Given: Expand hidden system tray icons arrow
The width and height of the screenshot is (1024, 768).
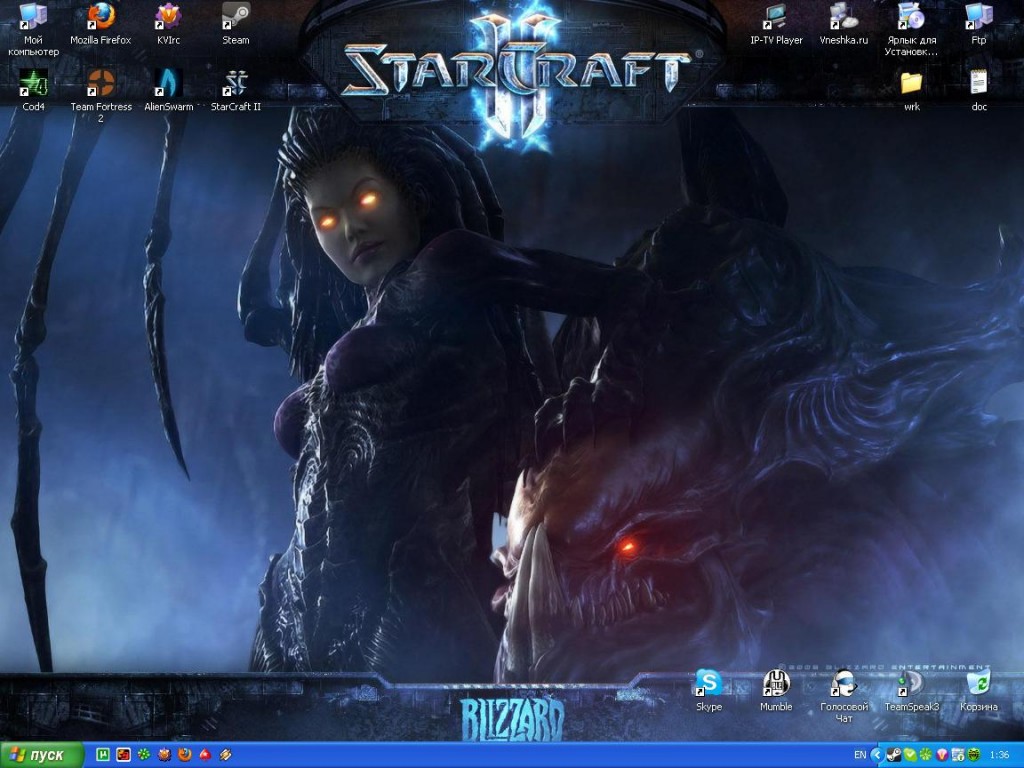Looking at the screenshot, I should pyautogui.click(x=877, y=755).
